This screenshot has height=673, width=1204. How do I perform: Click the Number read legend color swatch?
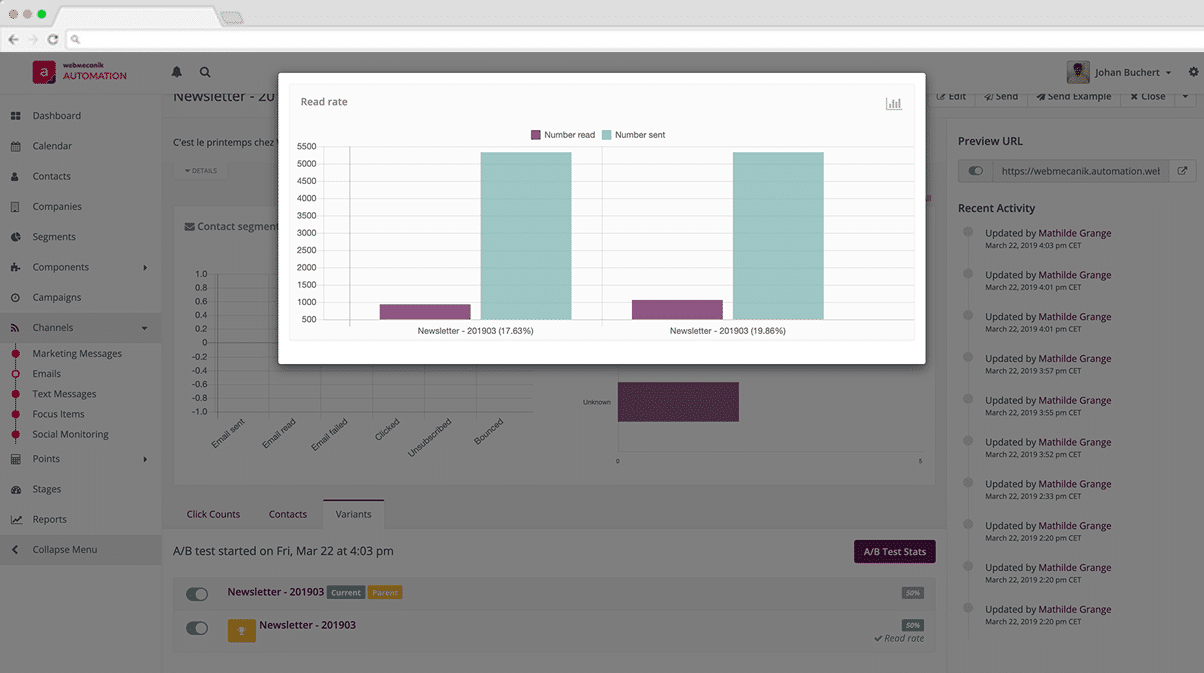coord(535,135)
